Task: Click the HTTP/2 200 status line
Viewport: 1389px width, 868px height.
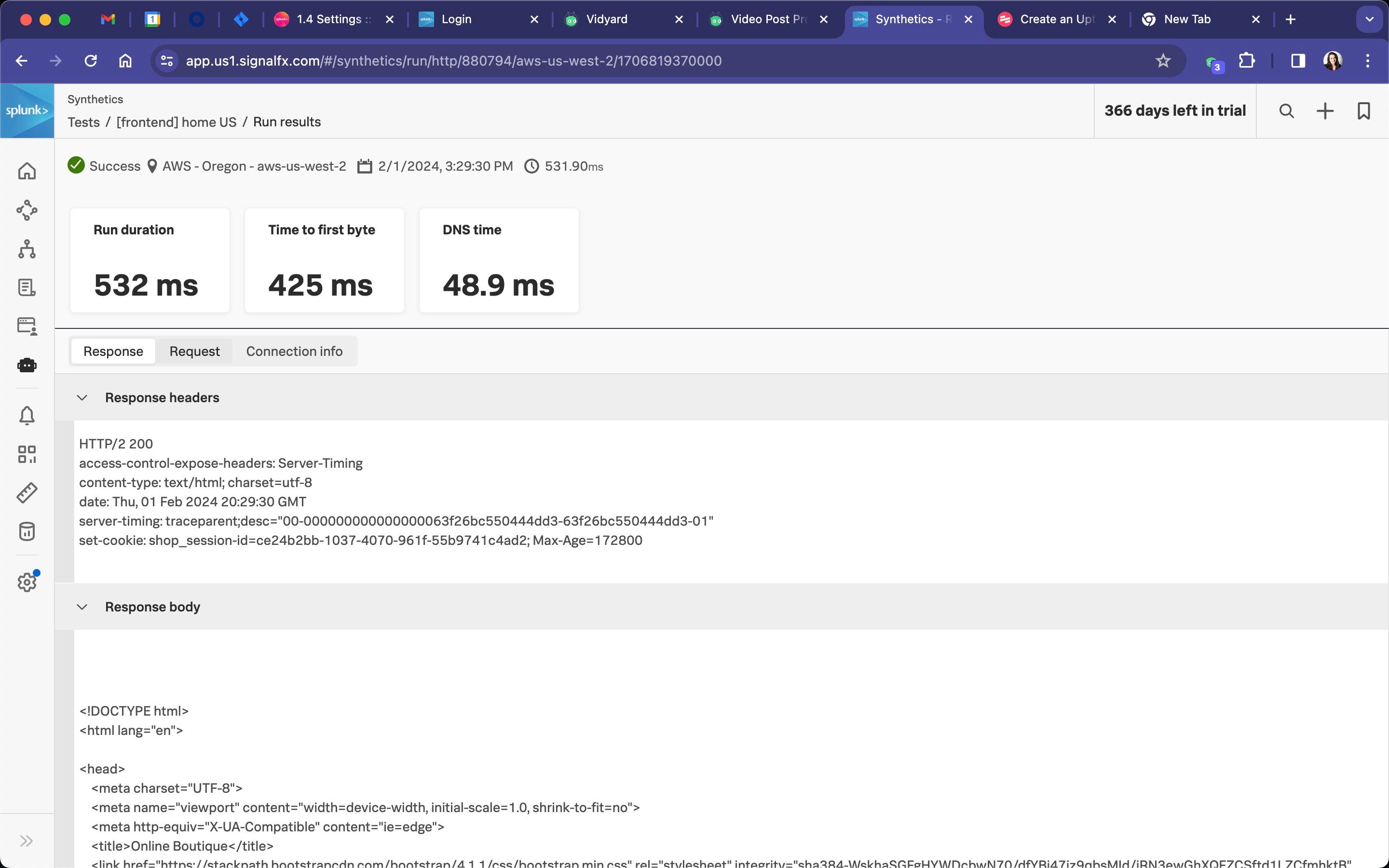Action: (116, 444)
